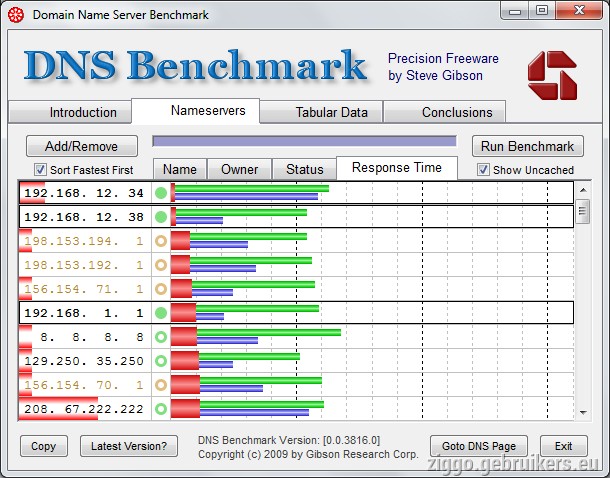Click status ring for 198.153.192.1
The height and width of the screenshot is (478, 610).
click(x=161, y=265)
